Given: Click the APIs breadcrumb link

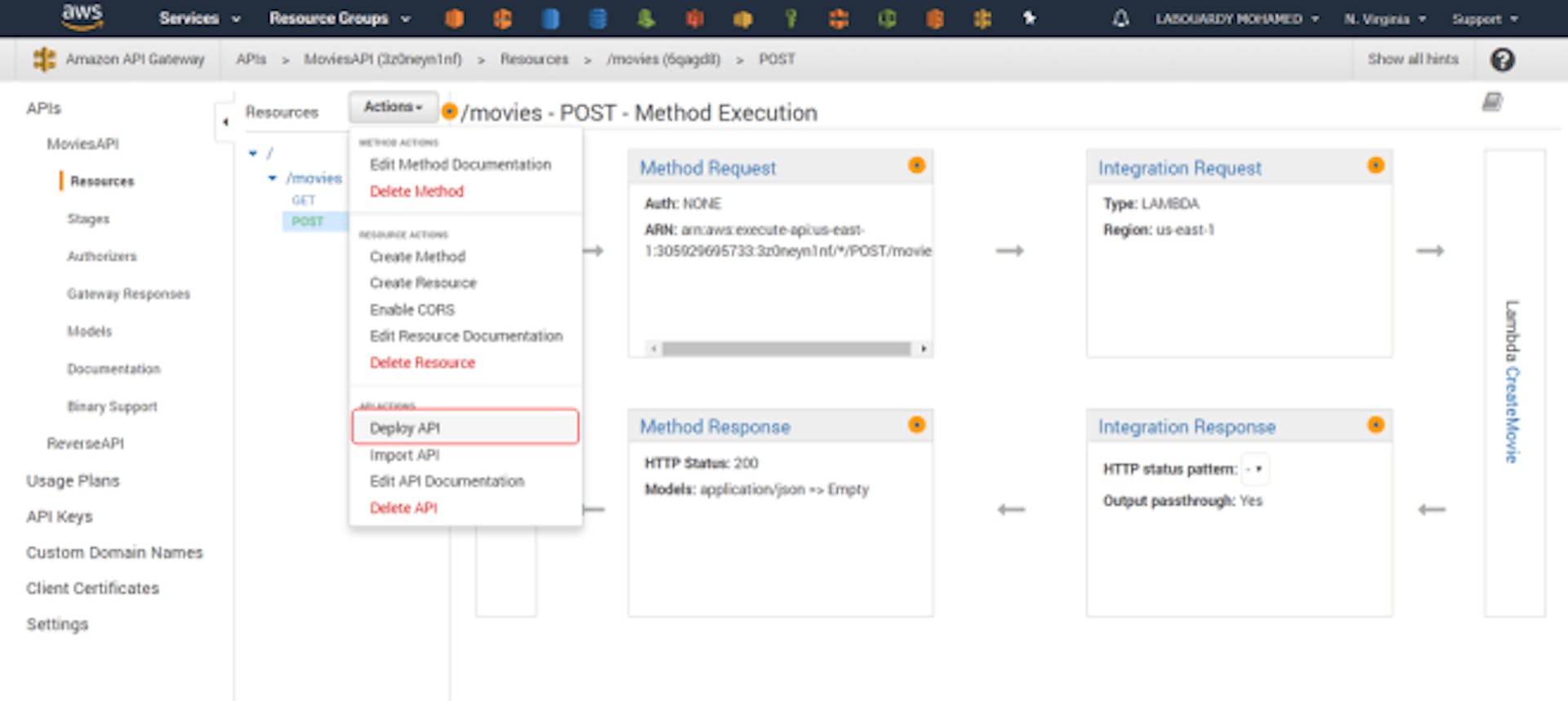Looking at the screenshot, I should click(251, 59).
